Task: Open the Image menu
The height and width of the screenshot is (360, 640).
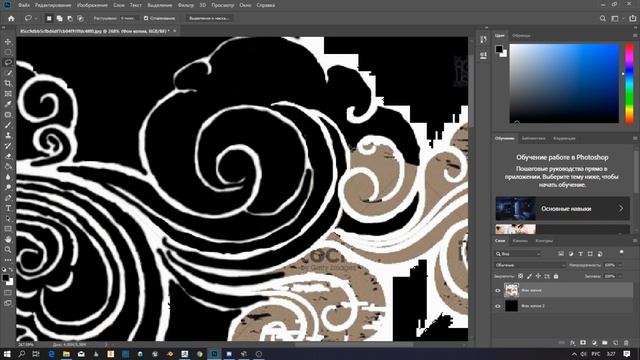Action: tap(92, 5)
